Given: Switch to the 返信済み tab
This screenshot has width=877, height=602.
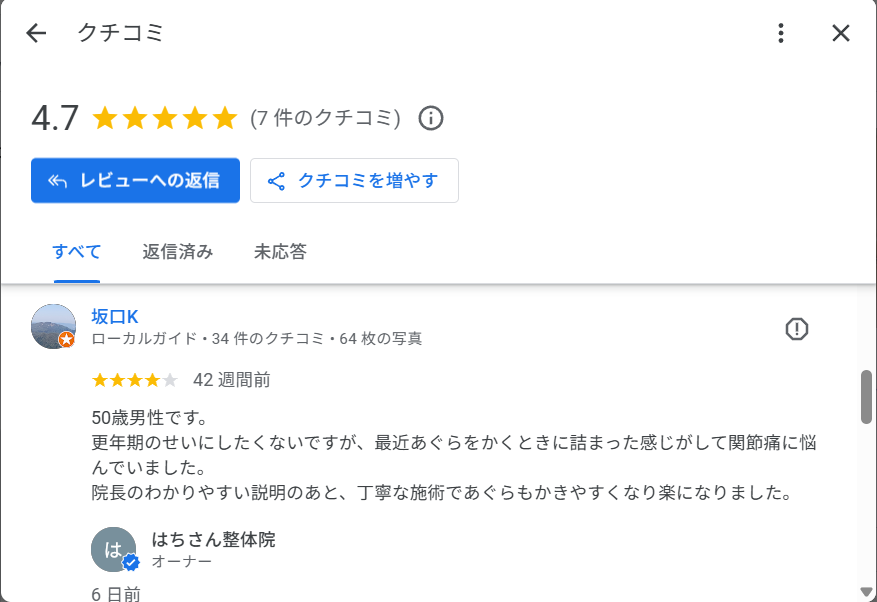Looking at the screenshot, I should [x=178, y=252].
